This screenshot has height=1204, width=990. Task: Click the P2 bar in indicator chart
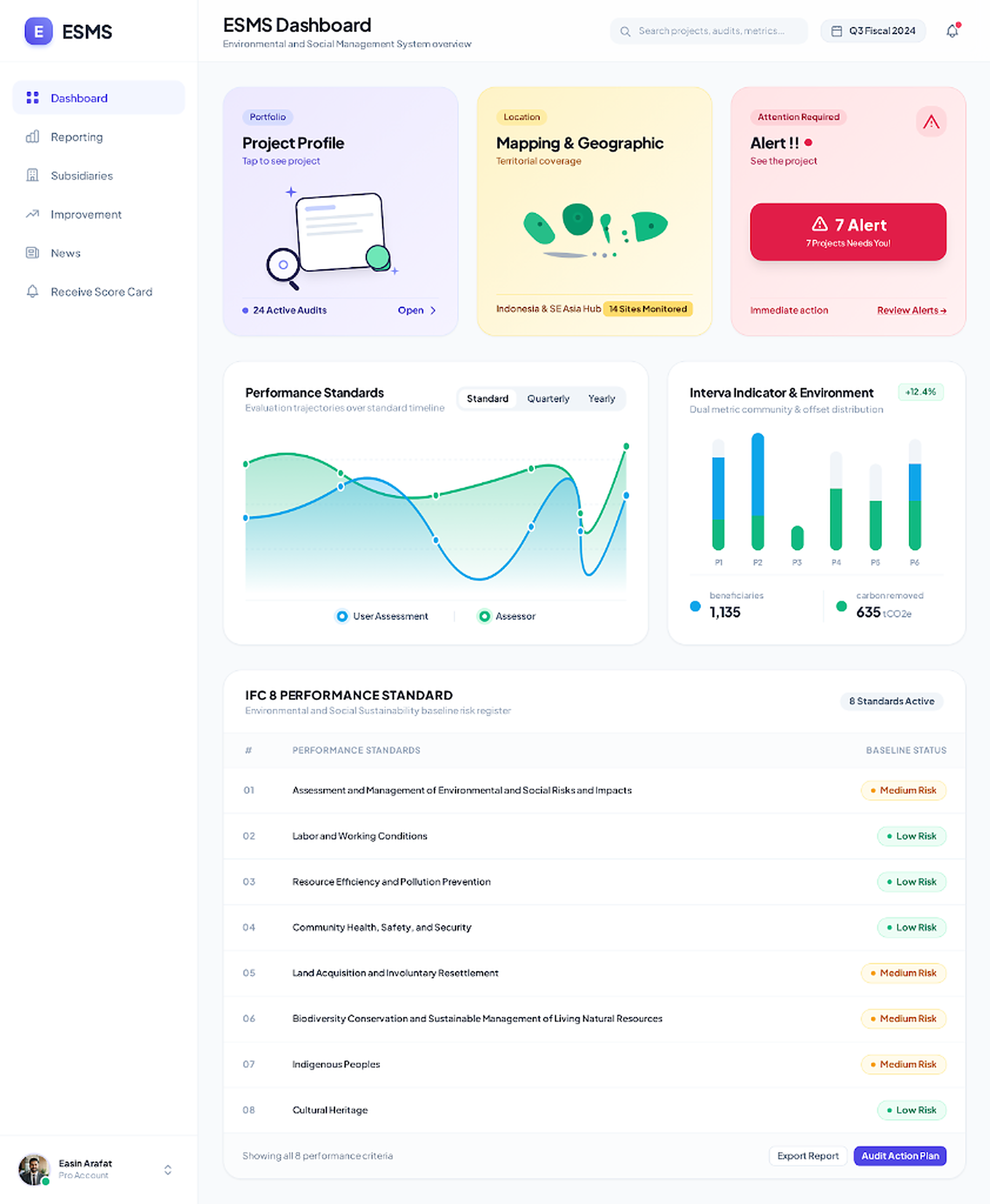(x=757, y=491)
